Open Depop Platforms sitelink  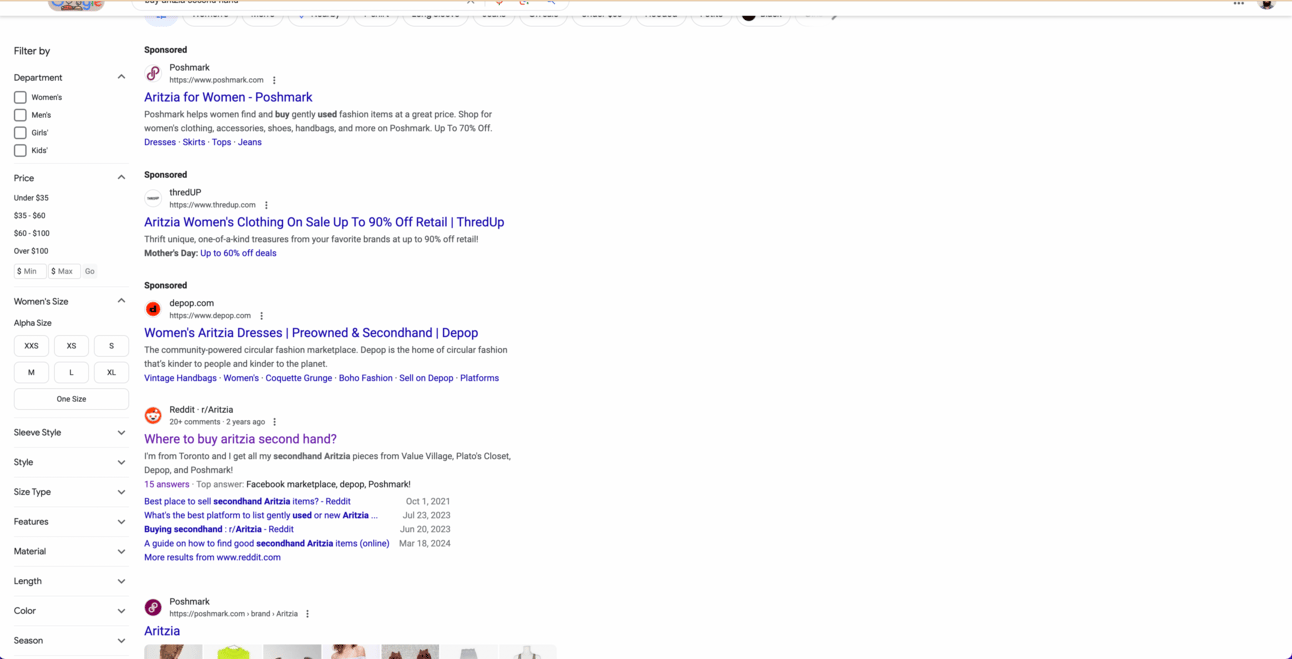[x=479, y=378]
